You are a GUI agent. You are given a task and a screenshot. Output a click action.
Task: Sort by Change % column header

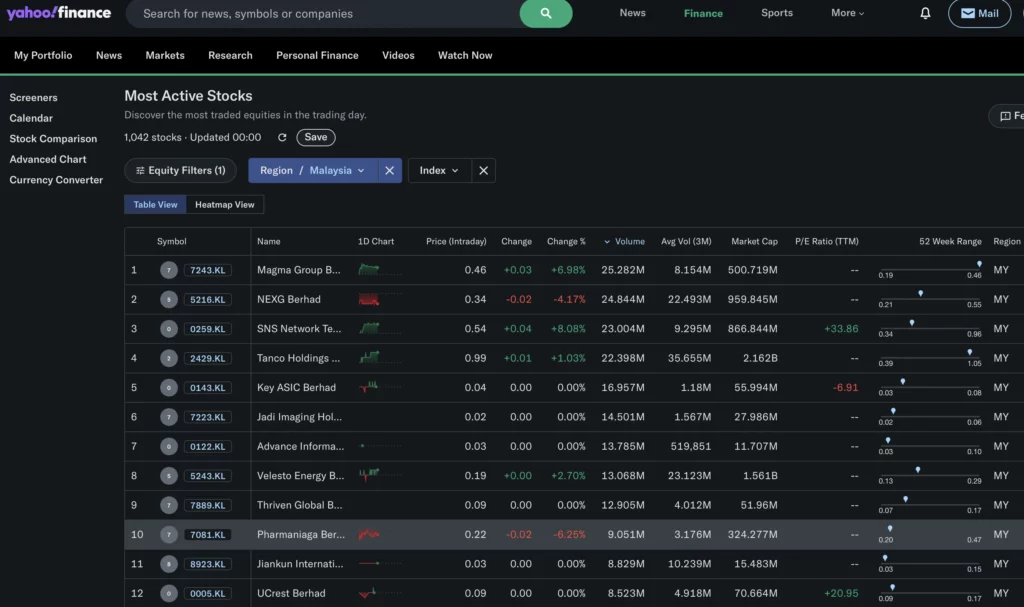(566, 242)
